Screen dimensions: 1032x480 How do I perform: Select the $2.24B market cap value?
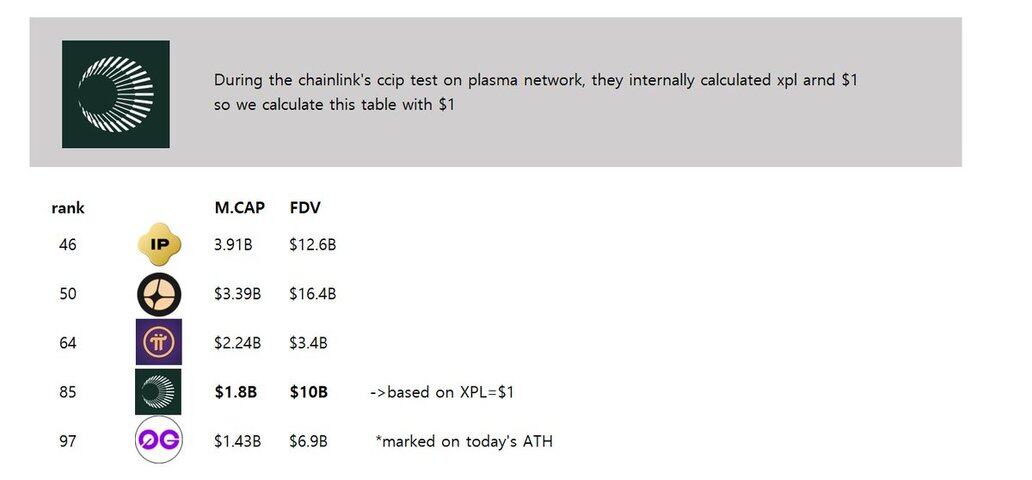click(238, 343)
